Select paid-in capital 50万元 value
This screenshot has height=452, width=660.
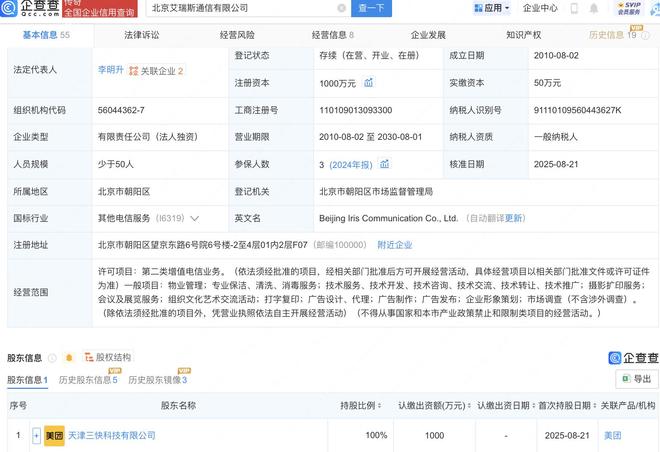547,83
